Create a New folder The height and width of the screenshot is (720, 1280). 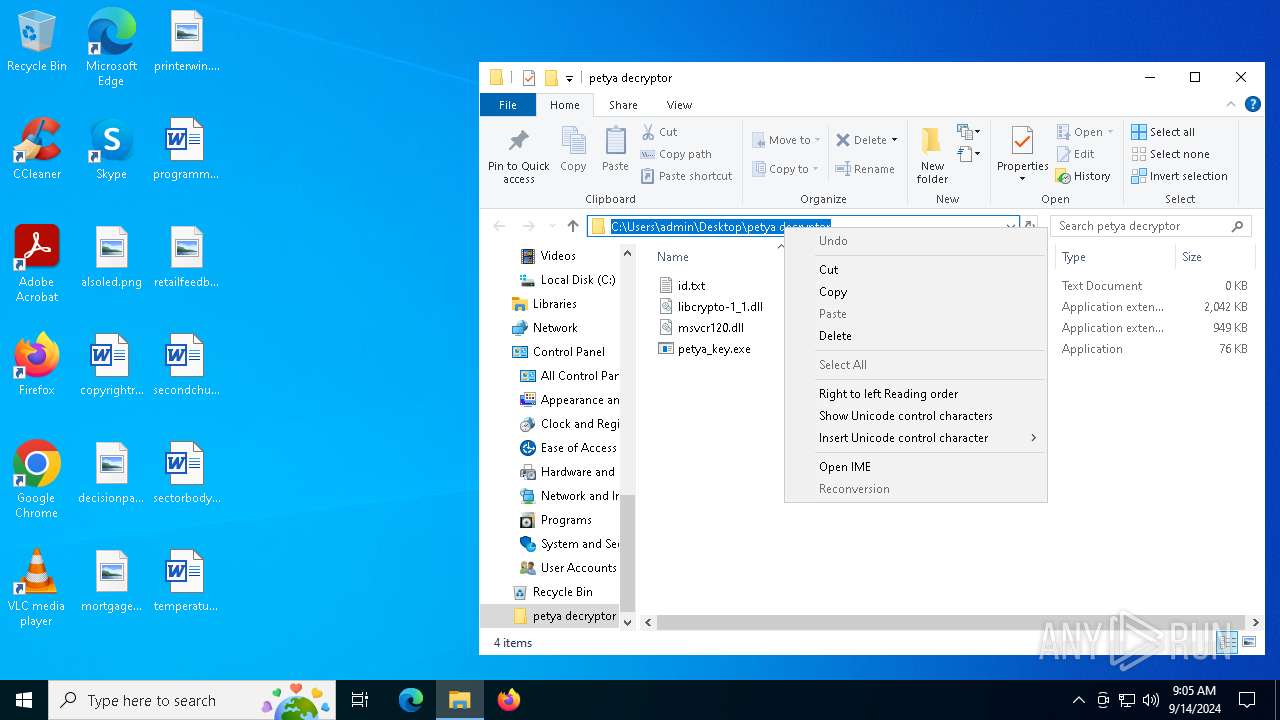(x=932, y=156)
